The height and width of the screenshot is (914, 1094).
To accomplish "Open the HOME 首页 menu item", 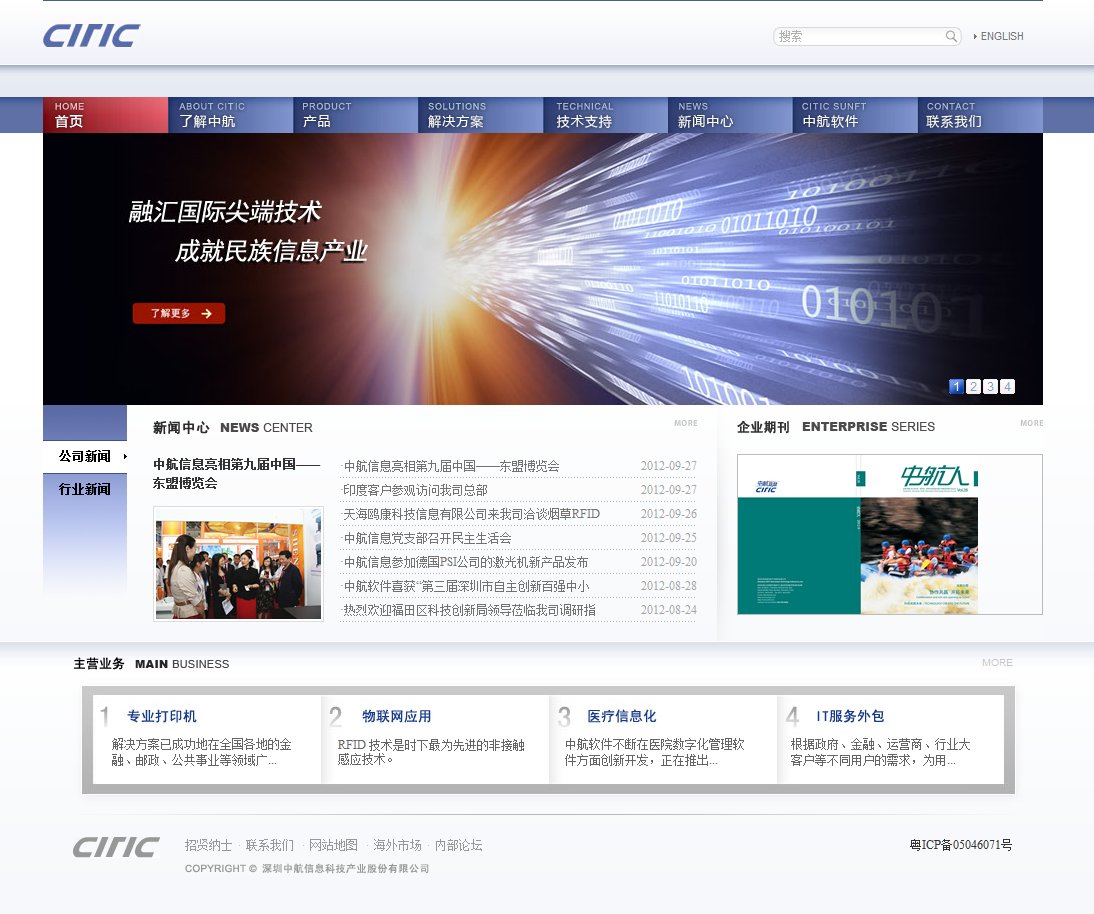I will pyautogui.click(x=105, y=115).
